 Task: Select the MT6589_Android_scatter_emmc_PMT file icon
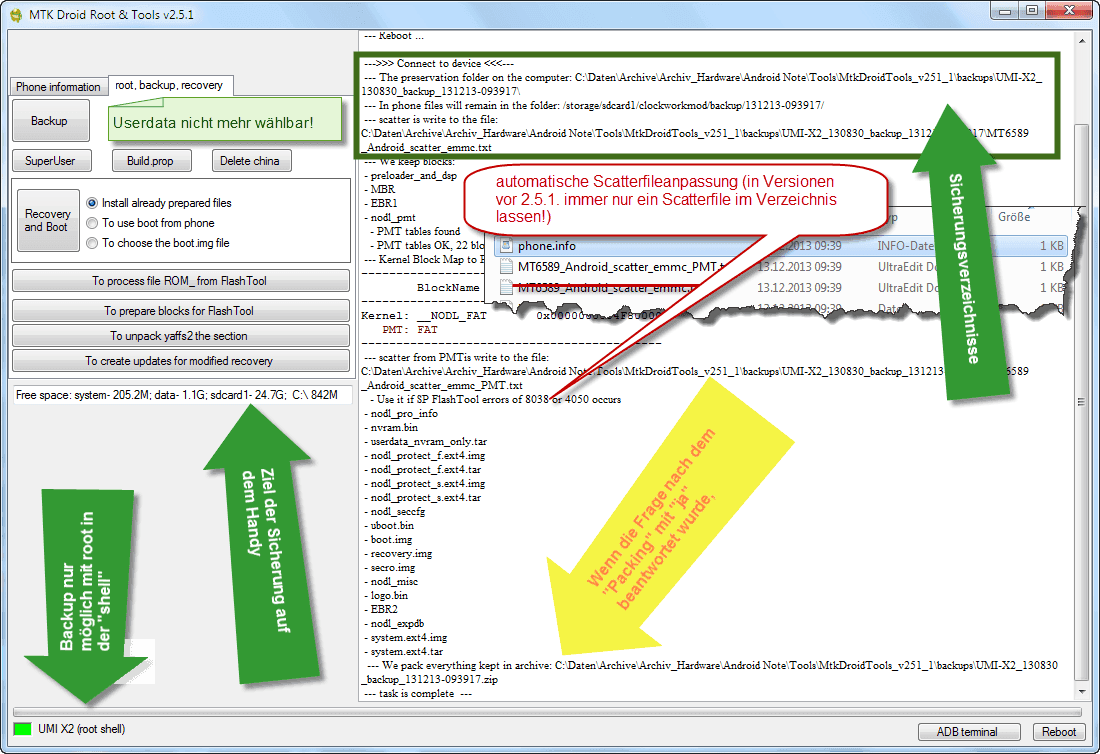click(x=506, y=267)
